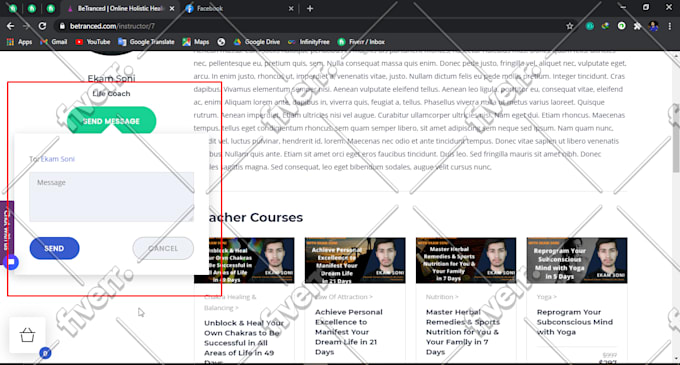Open the Google Drive bookmark
This screenshot has height=365, width=680.
[256, 42]
